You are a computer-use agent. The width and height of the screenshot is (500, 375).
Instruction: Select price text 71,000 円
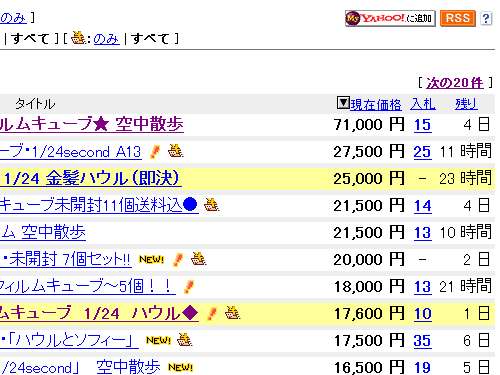(369, 125)
